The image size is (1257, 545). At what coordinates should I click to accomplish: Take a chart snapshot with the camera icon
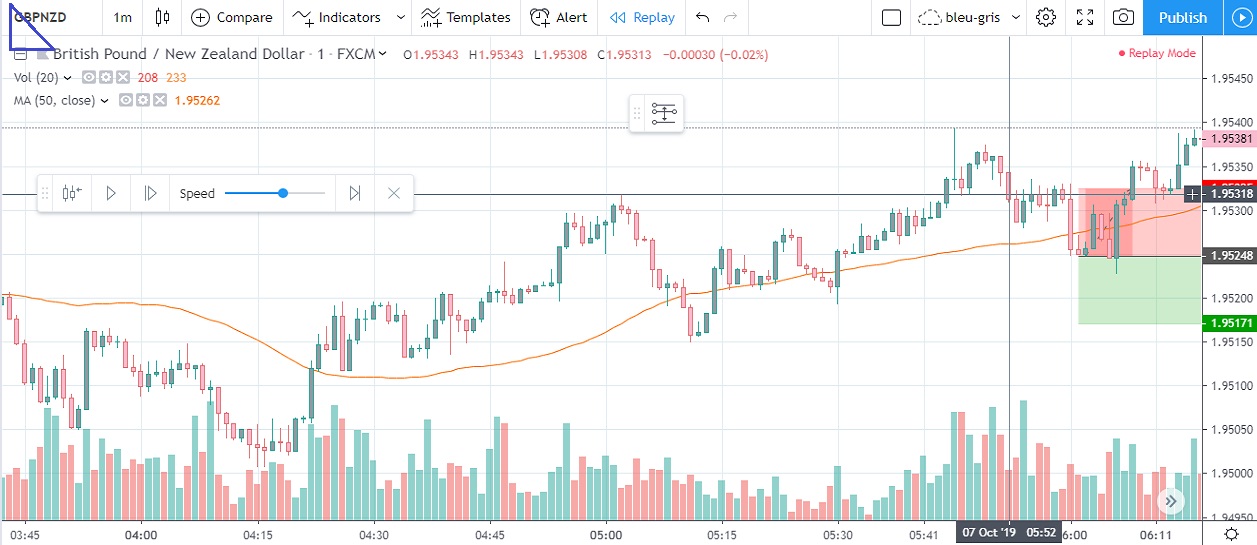click(x=1123, y=17)
